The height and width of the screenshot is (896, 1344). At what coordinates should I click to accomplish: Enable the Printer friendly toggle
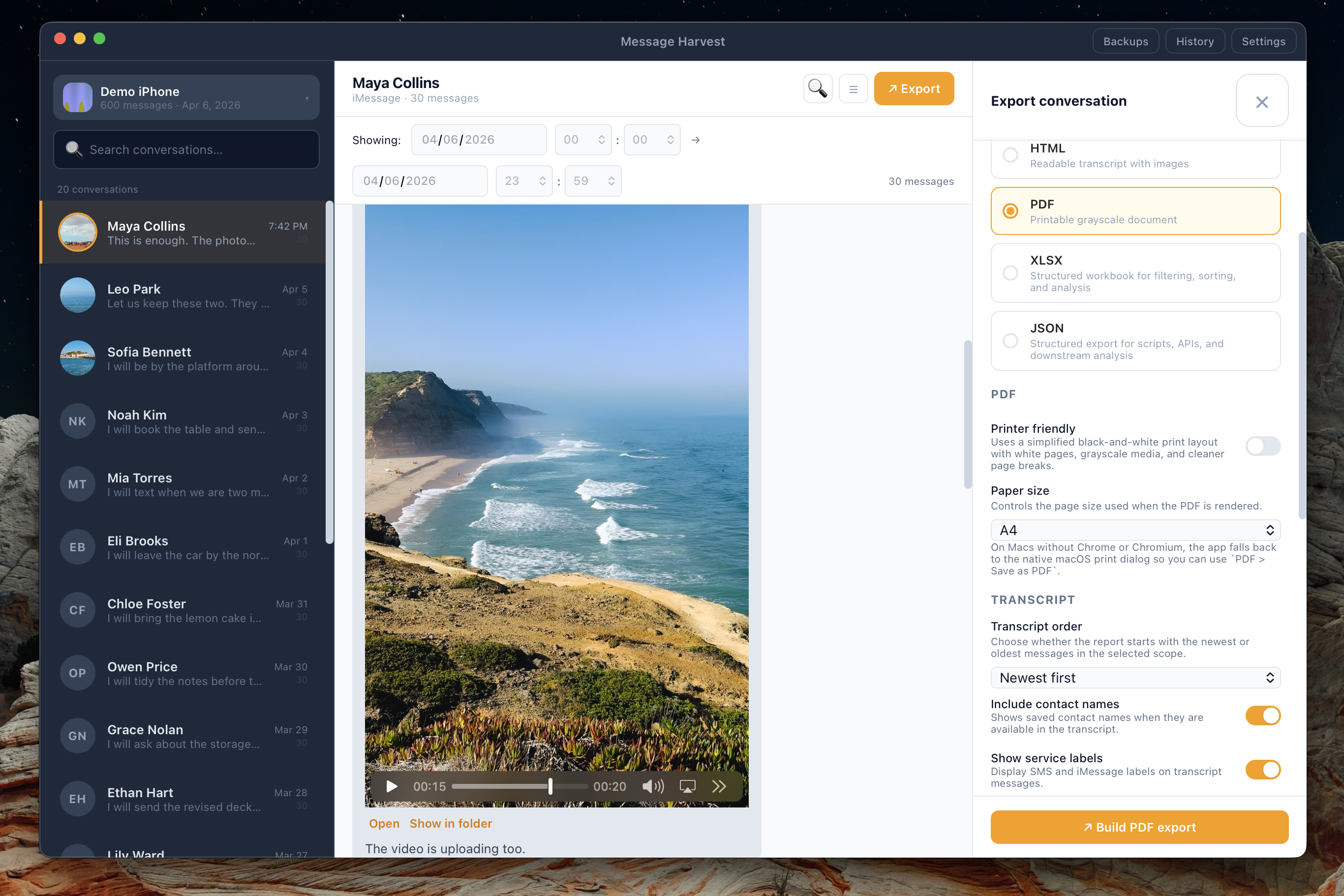(x=1263, y=447)
